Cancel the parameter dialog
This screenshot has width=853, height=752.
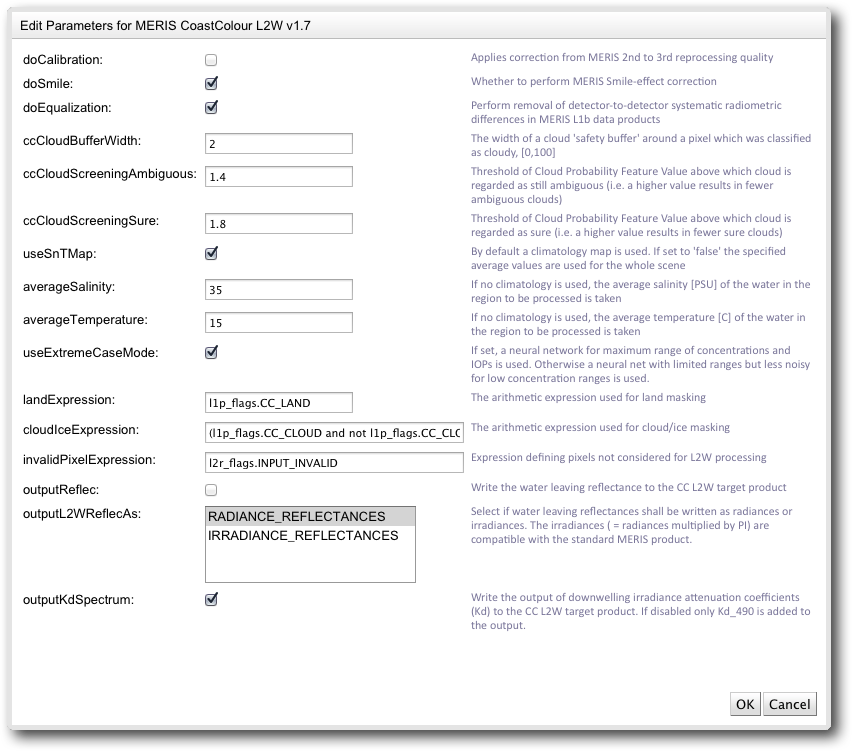point(789,704)
